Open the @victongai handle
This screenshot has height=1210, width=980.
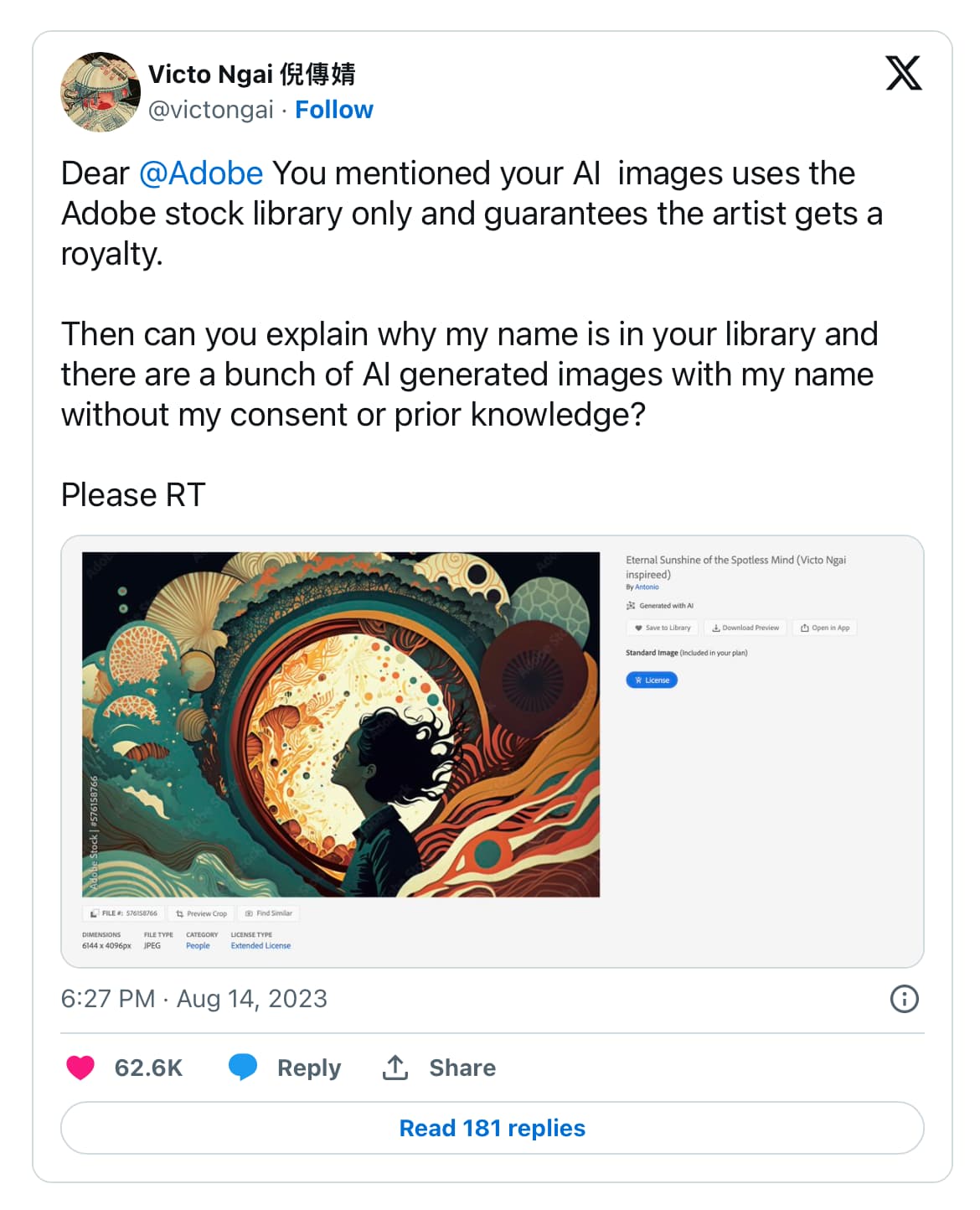tap(211, 110)
